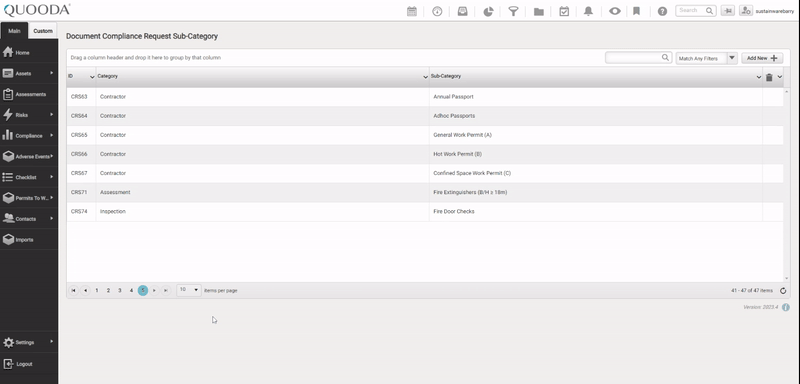Select row CRS63
This screenshot has width=800, height=384.
pos(424,96)
